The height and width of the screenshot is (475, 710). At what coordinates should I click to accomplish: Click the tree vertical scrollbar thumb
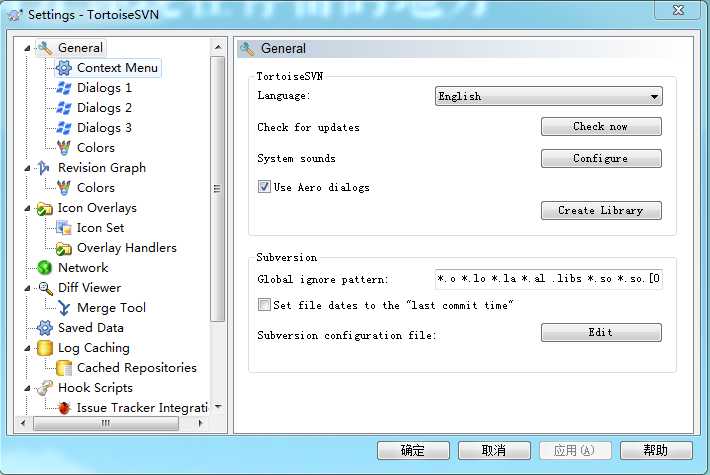pos(218,189)
